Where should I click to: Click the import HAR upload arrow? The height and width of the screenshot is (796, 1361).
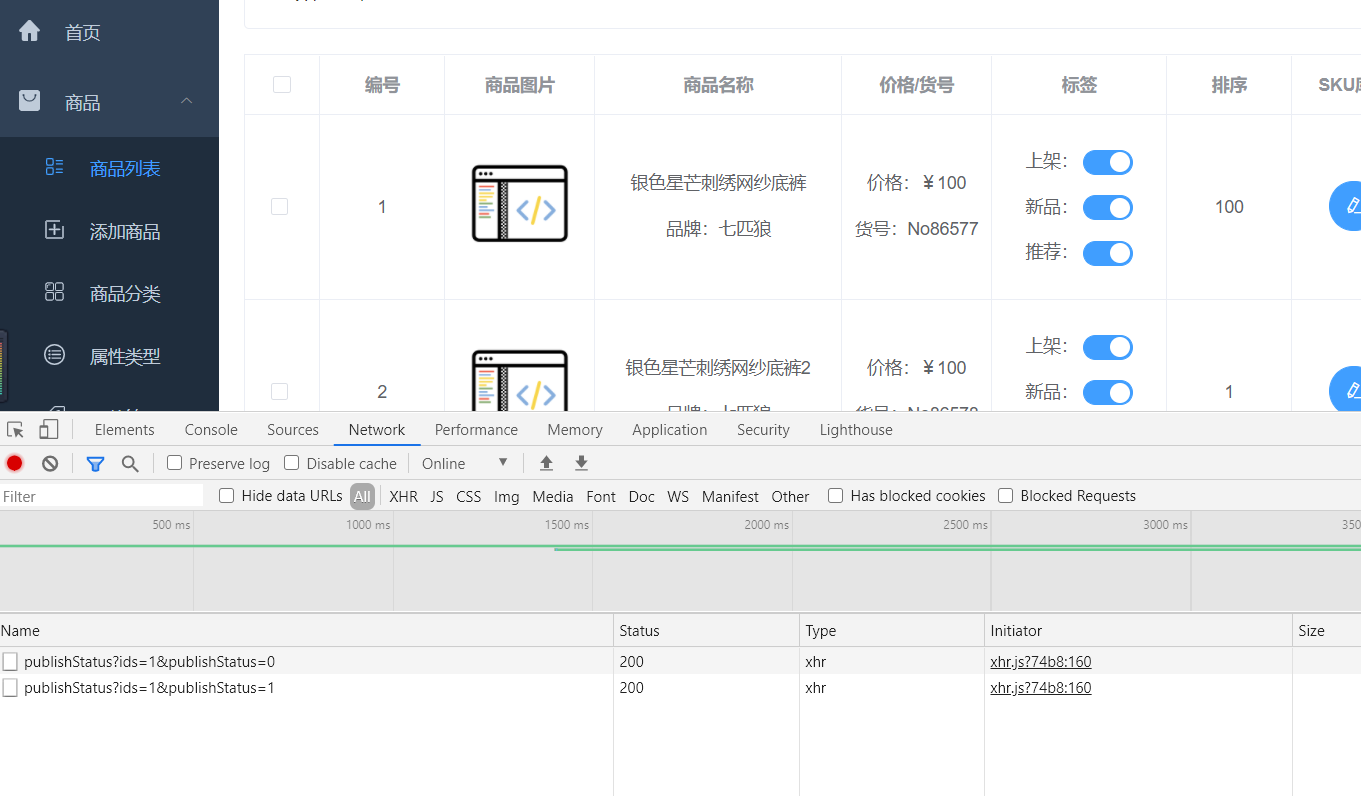pos(546,463)
